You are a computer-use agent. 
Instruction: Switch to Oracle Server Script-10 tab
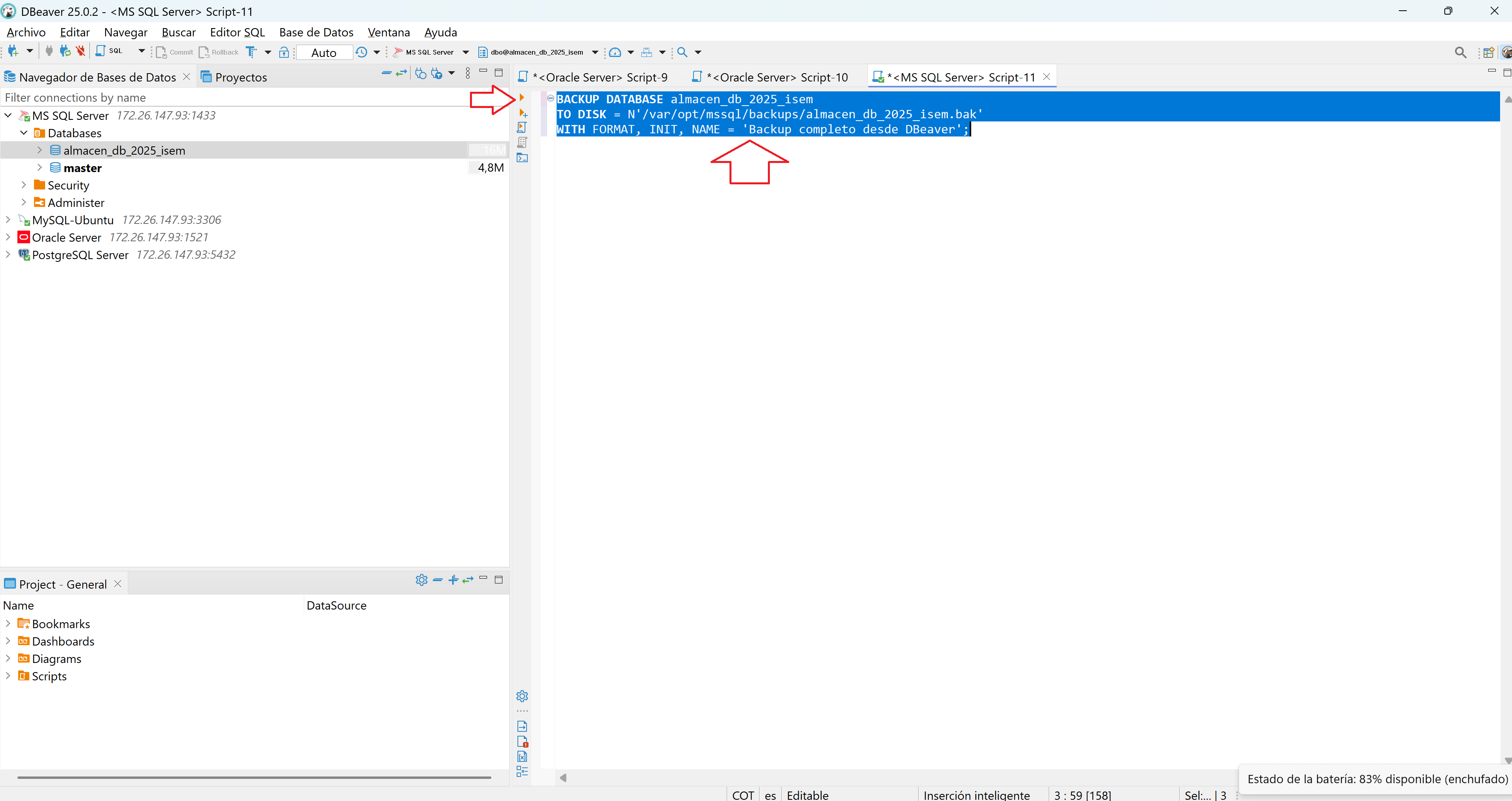(x=770, y=77)
